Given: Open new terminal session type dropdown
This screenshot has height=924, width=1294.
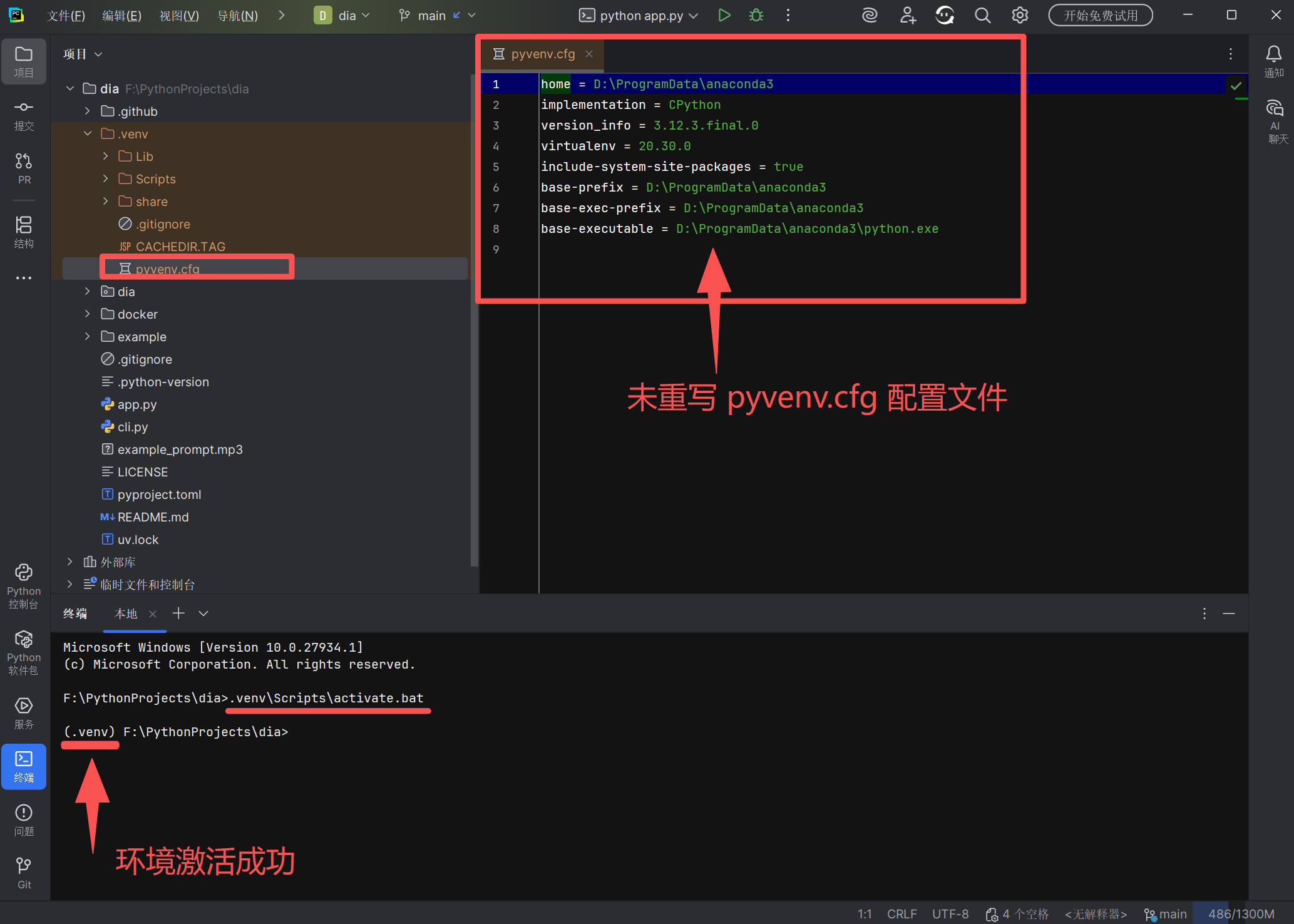Looking at the screenshot, I should pyautogui.click(x=203, y=613).
